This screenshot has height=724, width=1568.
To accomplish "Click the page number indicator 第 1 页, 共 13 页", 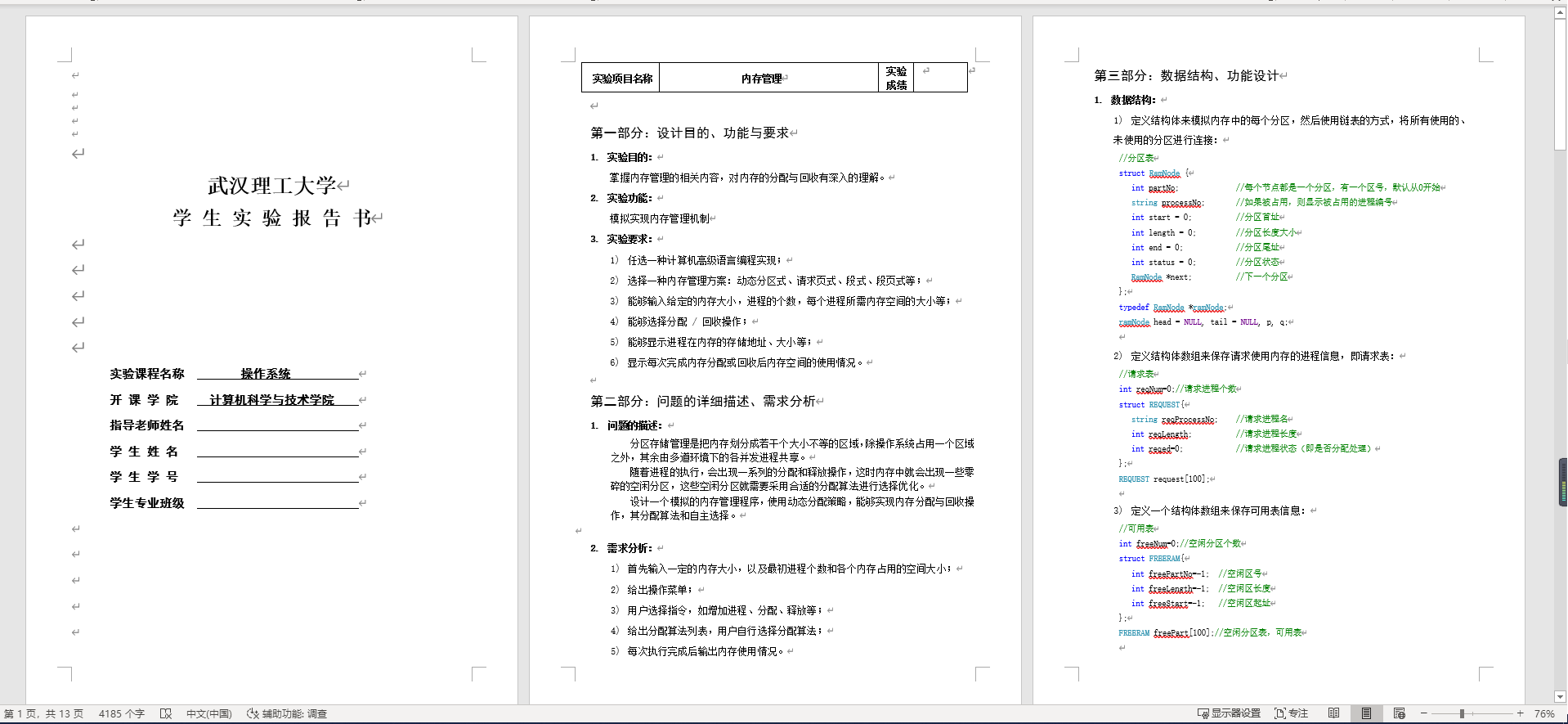I will [44, 713].
